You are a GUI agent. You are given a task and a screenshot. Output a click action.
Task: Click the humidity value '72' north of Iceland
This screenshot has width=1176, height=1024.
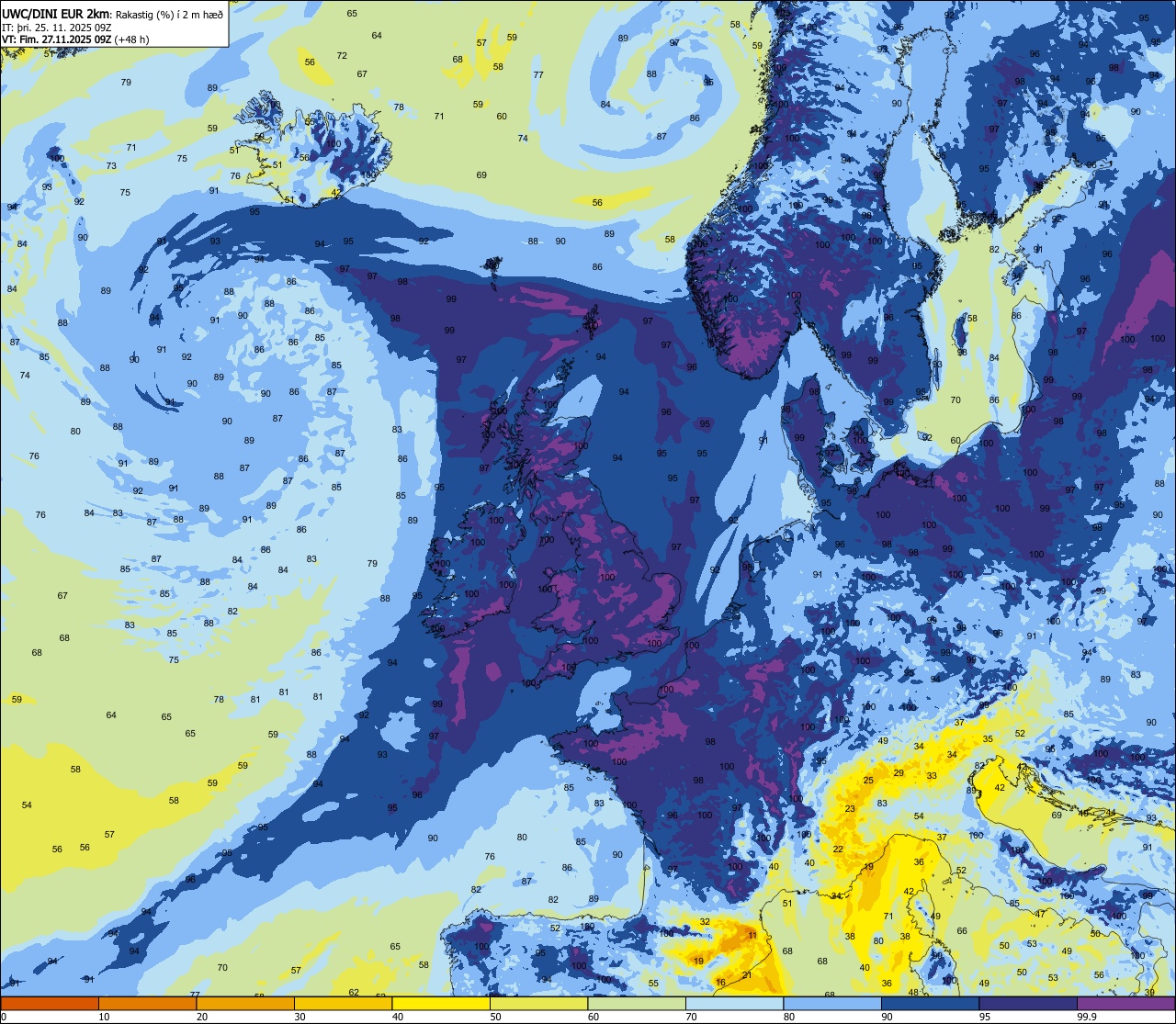[x=342, y=56]
